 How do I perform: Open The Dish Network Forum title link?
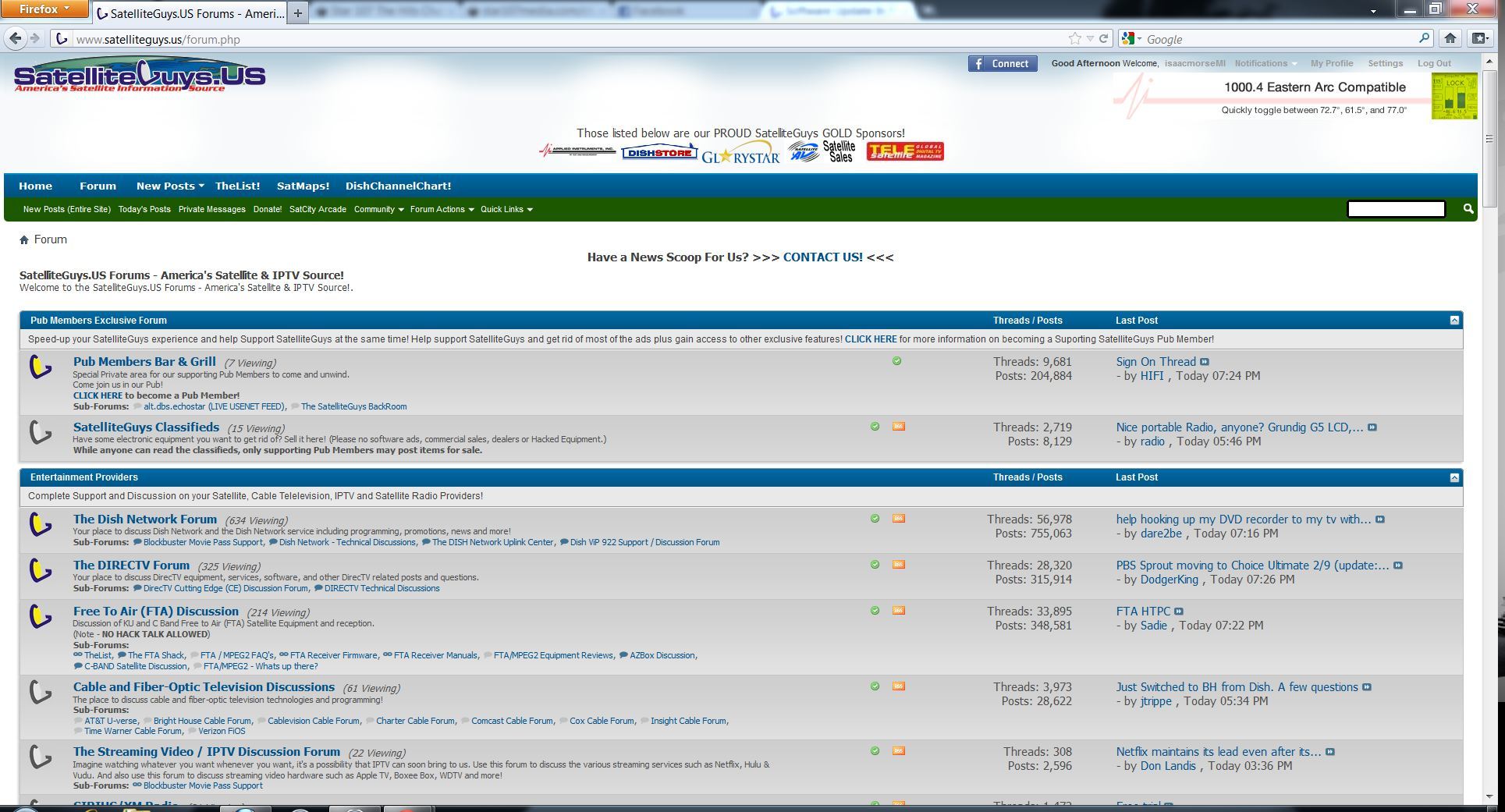coord(145,519)
